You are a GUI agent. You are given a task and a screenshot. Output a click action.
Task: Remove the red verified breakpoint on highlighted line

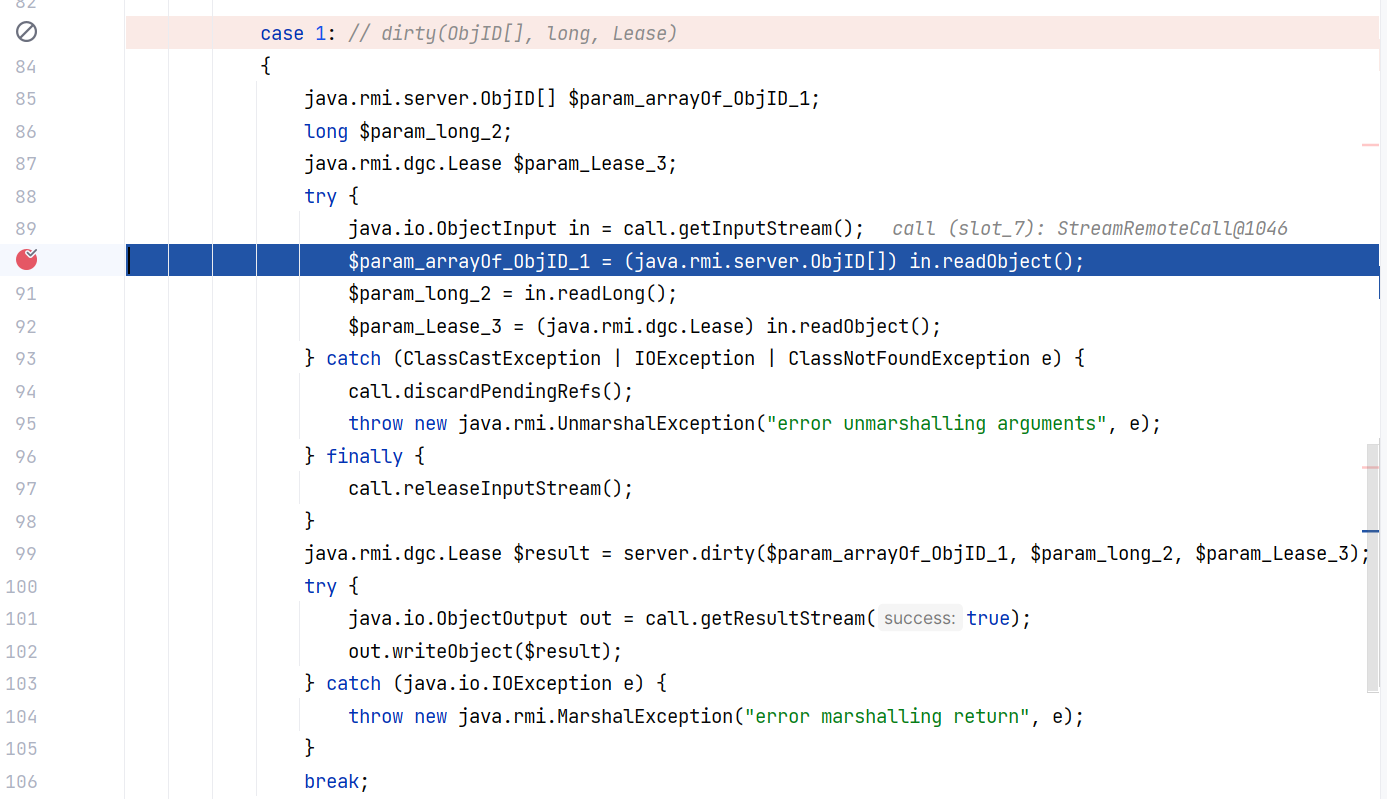[27, 261]
